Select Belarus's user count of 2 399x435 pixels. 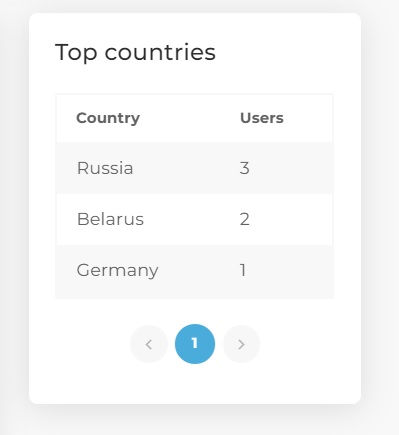[x=244, y=219]
